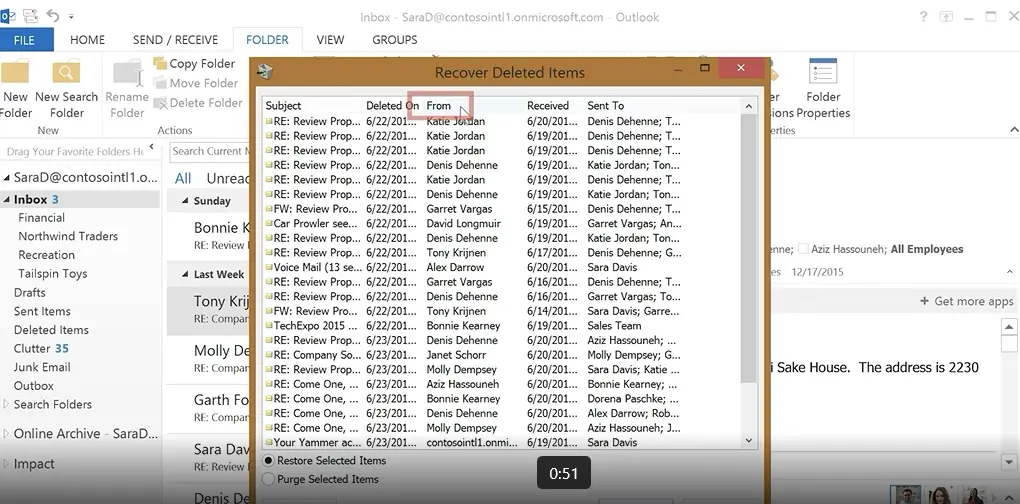This screenshot has height=504, width=1020.
Task: Click Delete Folder in the ribbon
Action: (x=198, y=103)
